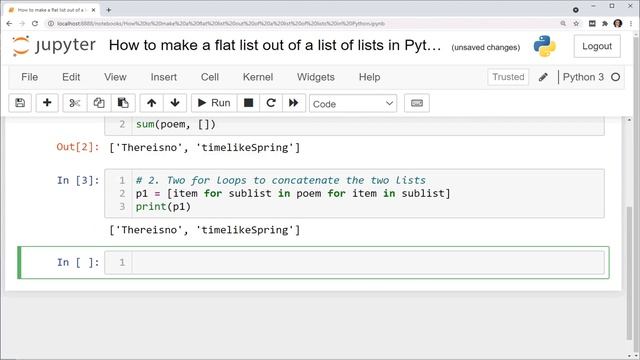Bookmark this page with star icon
640x360 pixels.
click(576, 24)
